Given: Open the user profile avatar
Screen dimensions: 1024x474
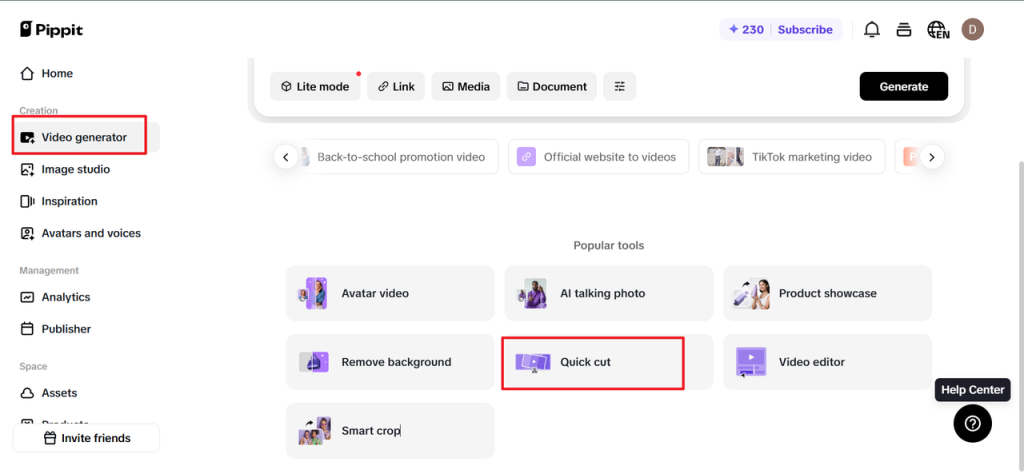Looking at the screenshot, I should tap(972, 30).
